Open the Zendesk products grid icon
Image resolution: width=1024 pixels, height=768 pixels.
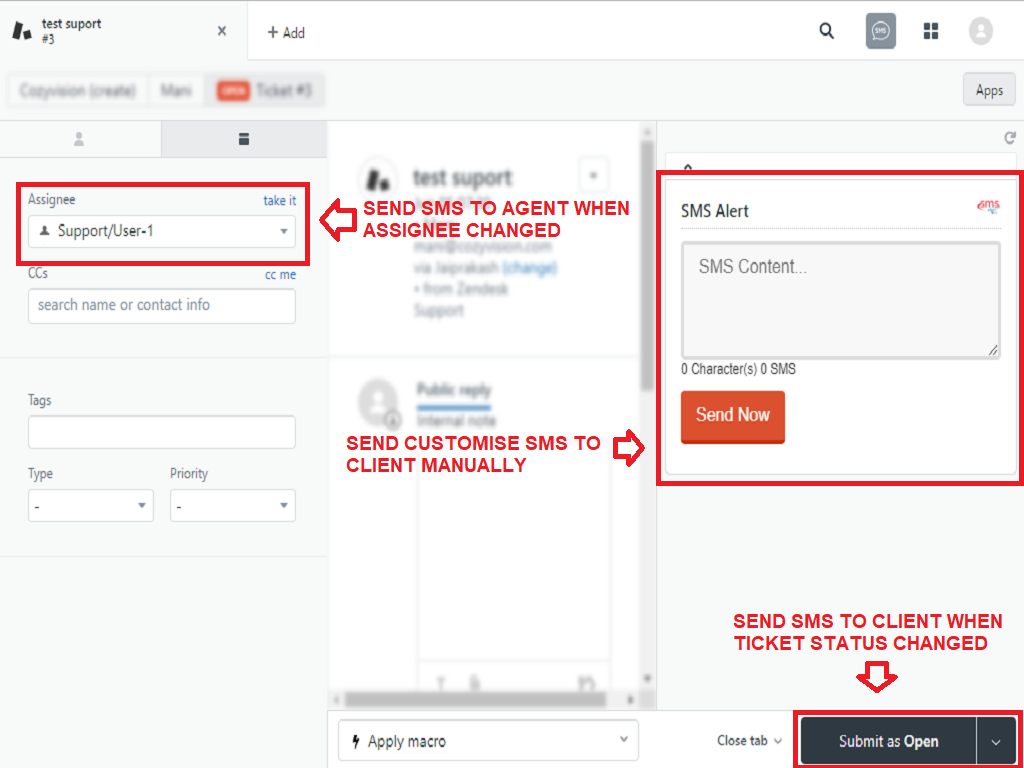click(930, 31)
